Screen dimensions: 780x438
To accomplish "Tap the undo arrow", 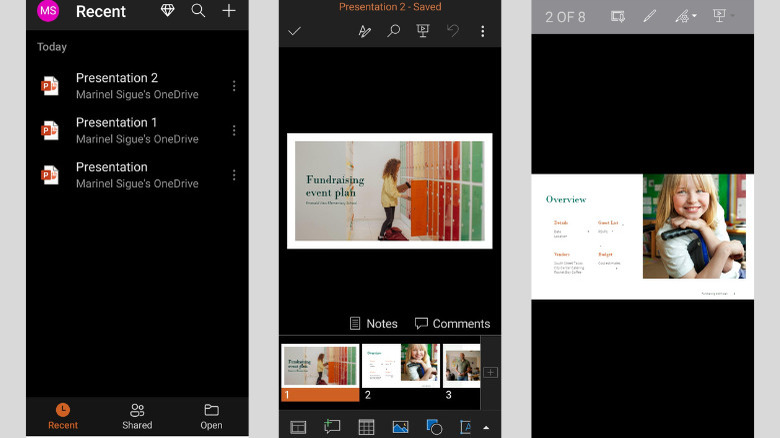I will (453, 31).
